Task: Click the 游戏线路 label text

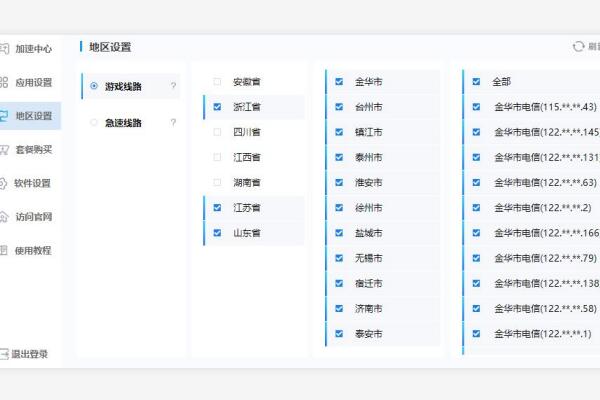Action: 123,87
